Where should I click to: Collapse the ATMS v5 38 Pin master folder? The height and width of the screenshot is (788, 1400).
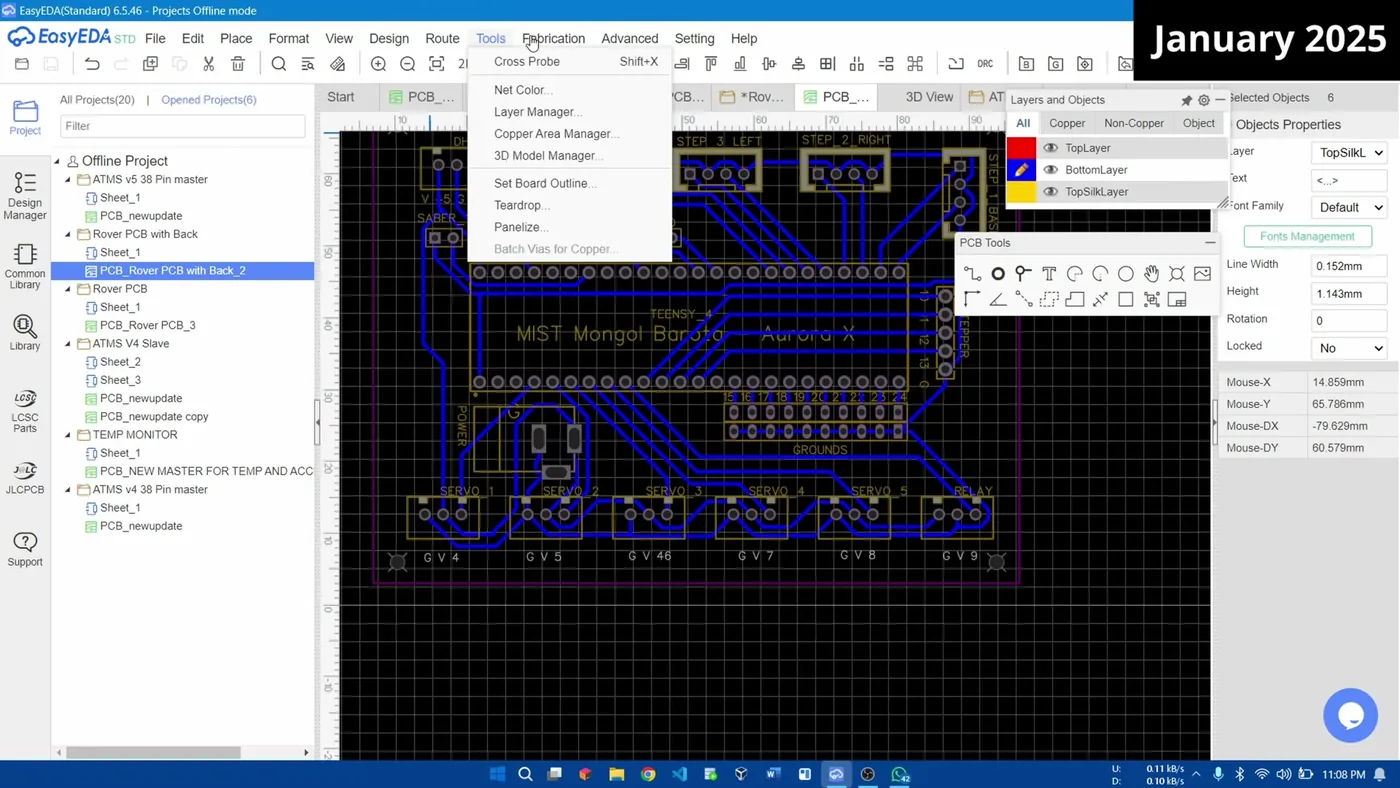pos(69,180)
